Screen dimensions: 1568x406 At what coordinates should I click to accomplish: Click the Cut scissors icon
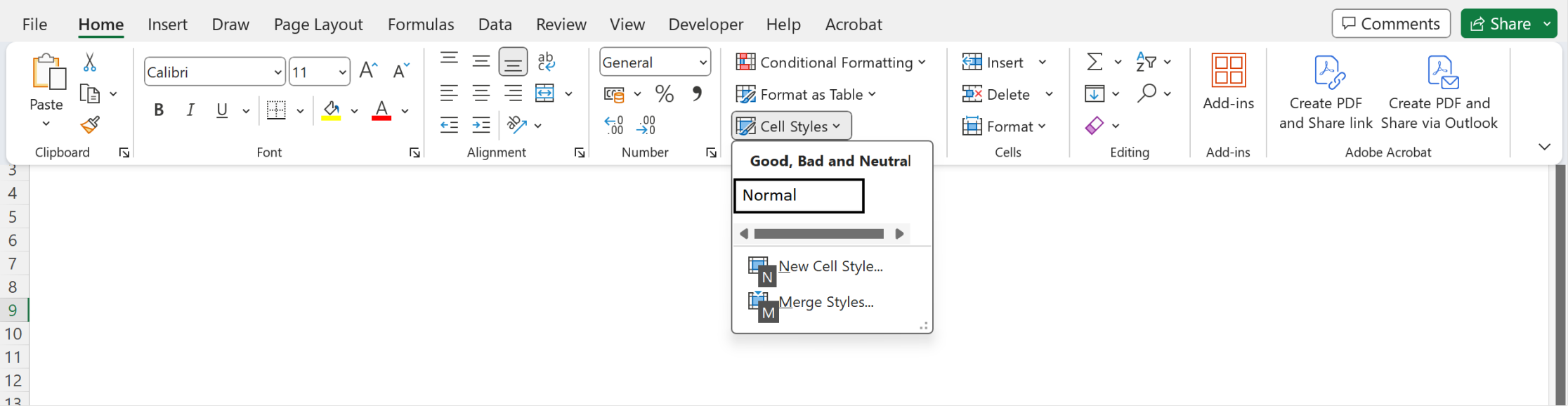click(x=90, y=62)
